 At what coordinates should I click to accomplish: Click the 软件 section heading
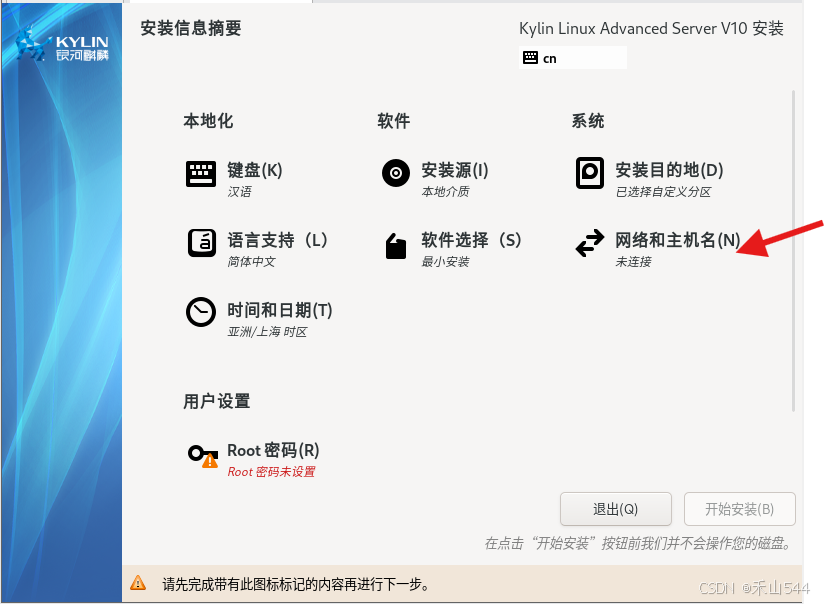tap(394, 121)
